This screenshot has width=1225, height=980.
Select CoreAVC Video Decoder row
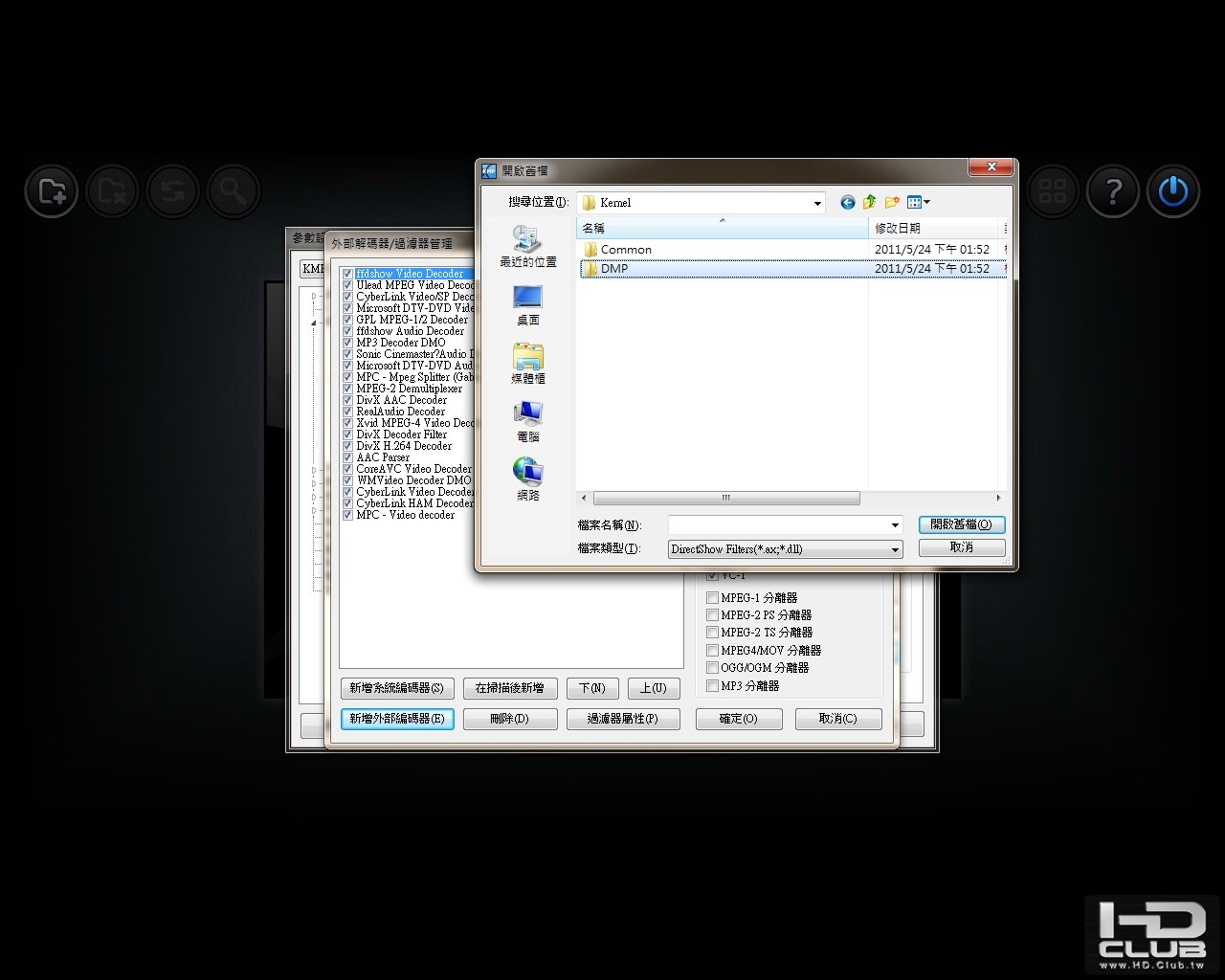tap(413, 469)
